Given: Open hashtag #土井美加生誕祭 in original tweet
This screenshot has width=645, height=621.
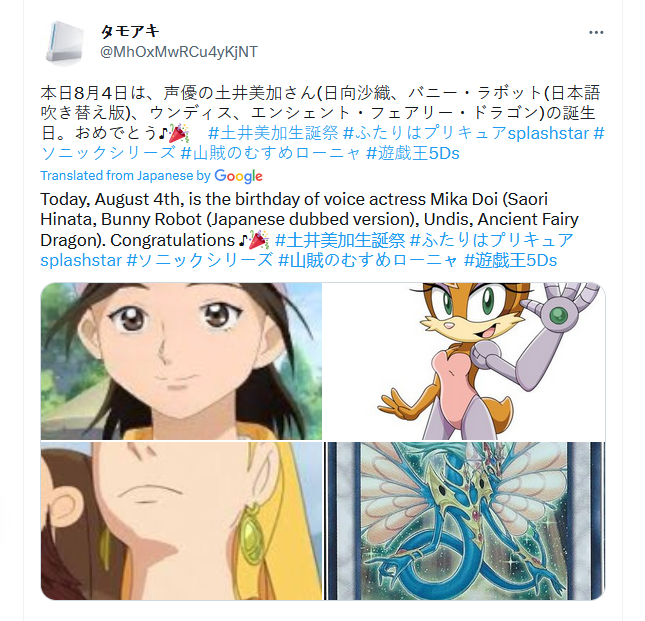Looking at the screenshot, I should click(273, 133).
